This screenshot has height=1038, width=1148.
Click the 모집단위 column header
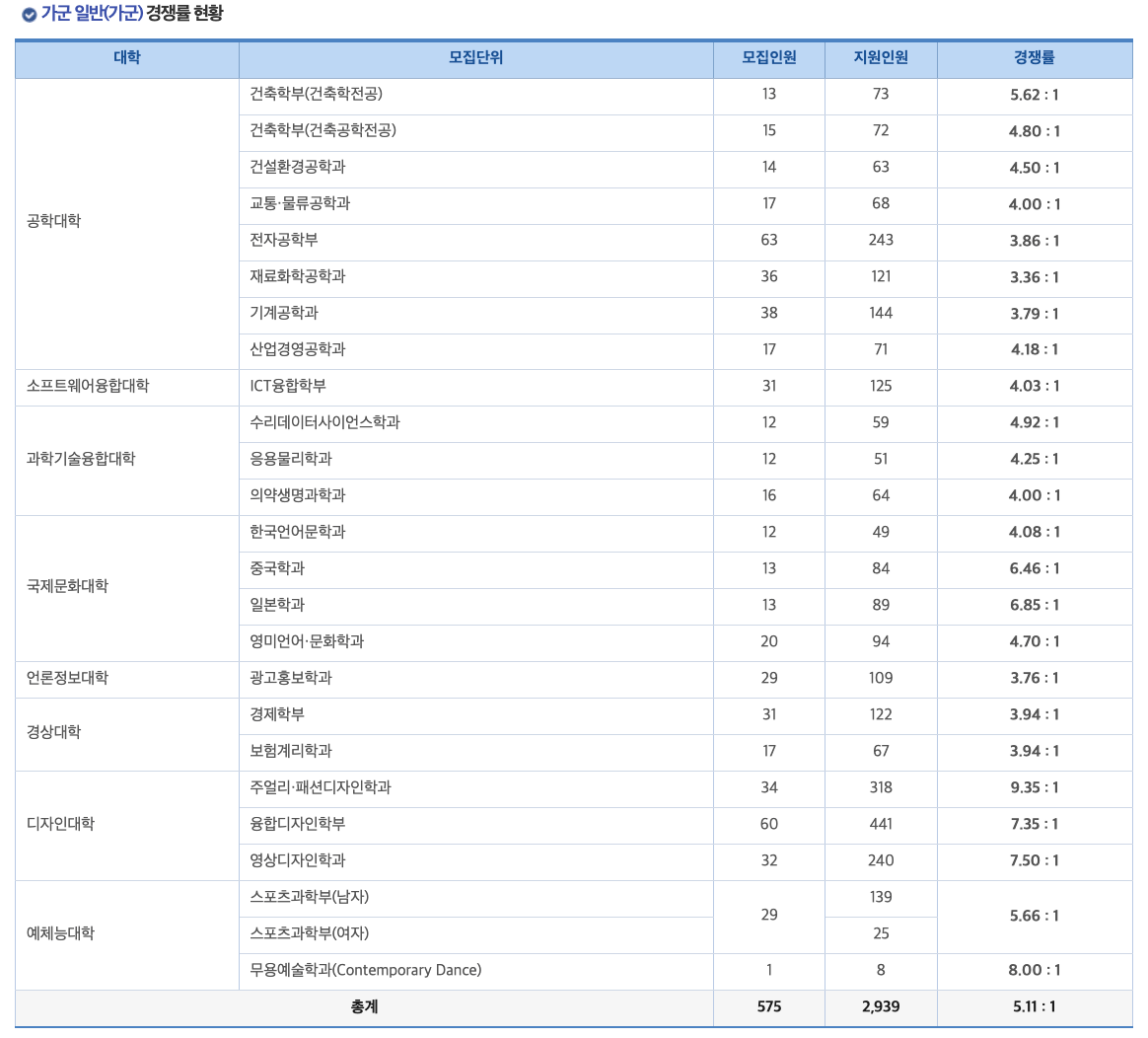tap(475, 59)
